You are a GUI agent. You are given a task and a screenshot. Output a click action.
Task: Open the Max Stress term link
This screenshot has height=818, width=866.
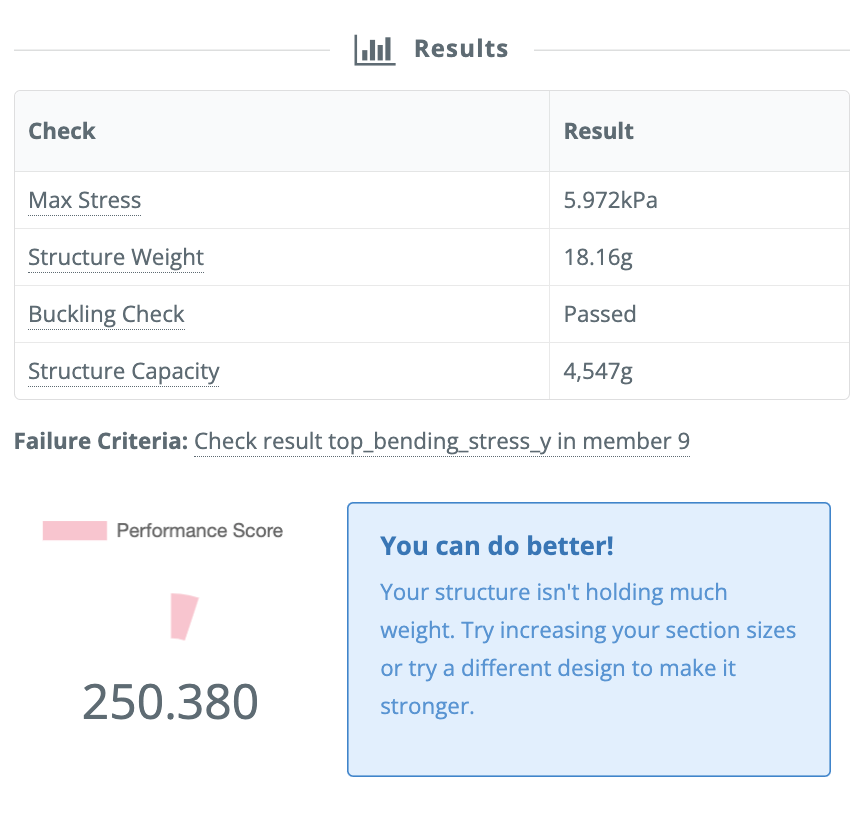[x=84, y=201]
